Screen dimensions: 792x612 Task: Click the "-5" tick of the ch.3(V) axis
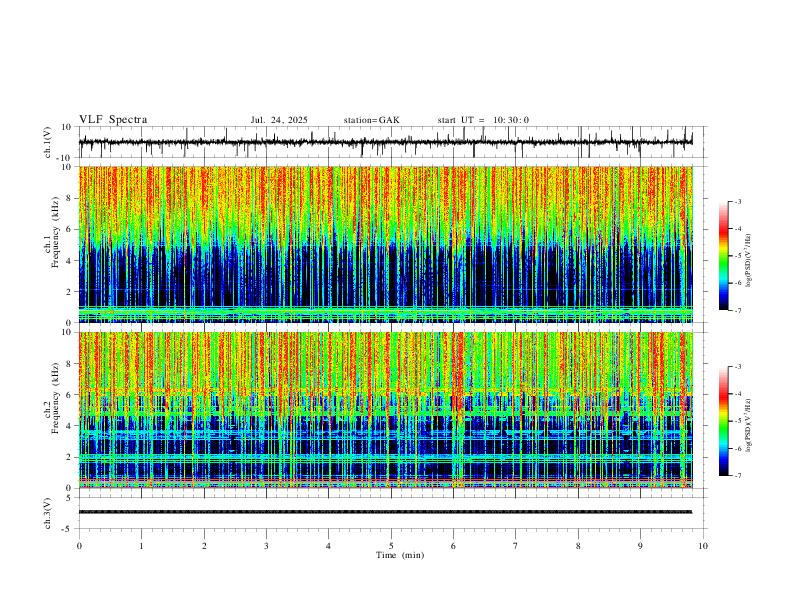point(68,529)
